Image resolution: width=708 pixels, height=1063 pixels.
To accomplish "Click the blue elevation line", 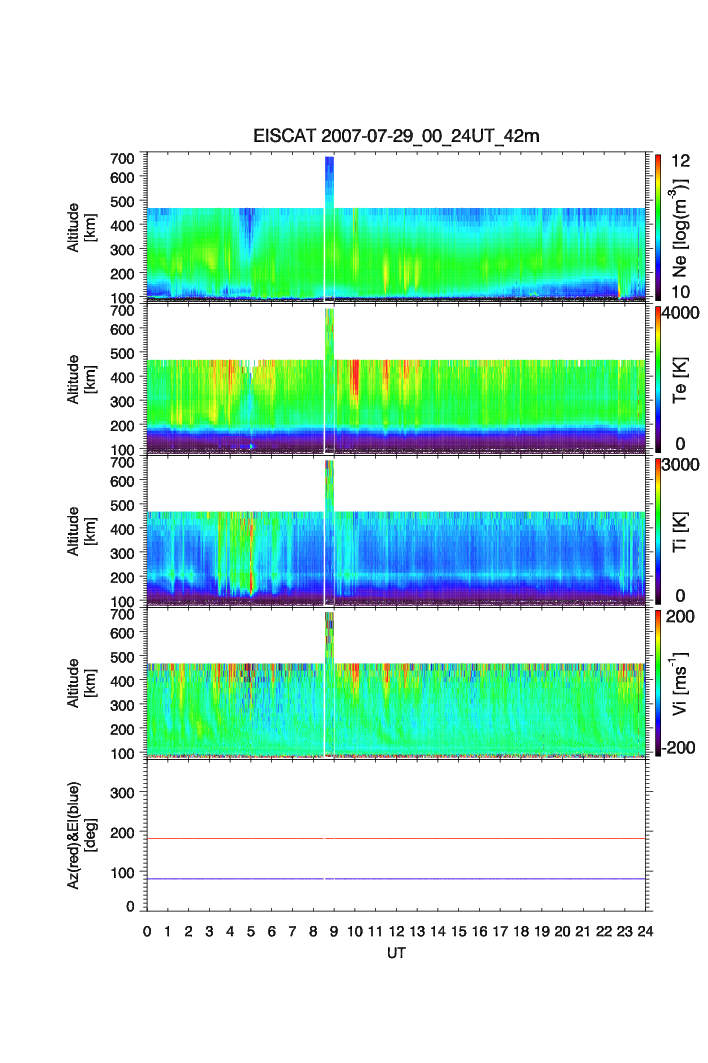I will click(400, 879).
